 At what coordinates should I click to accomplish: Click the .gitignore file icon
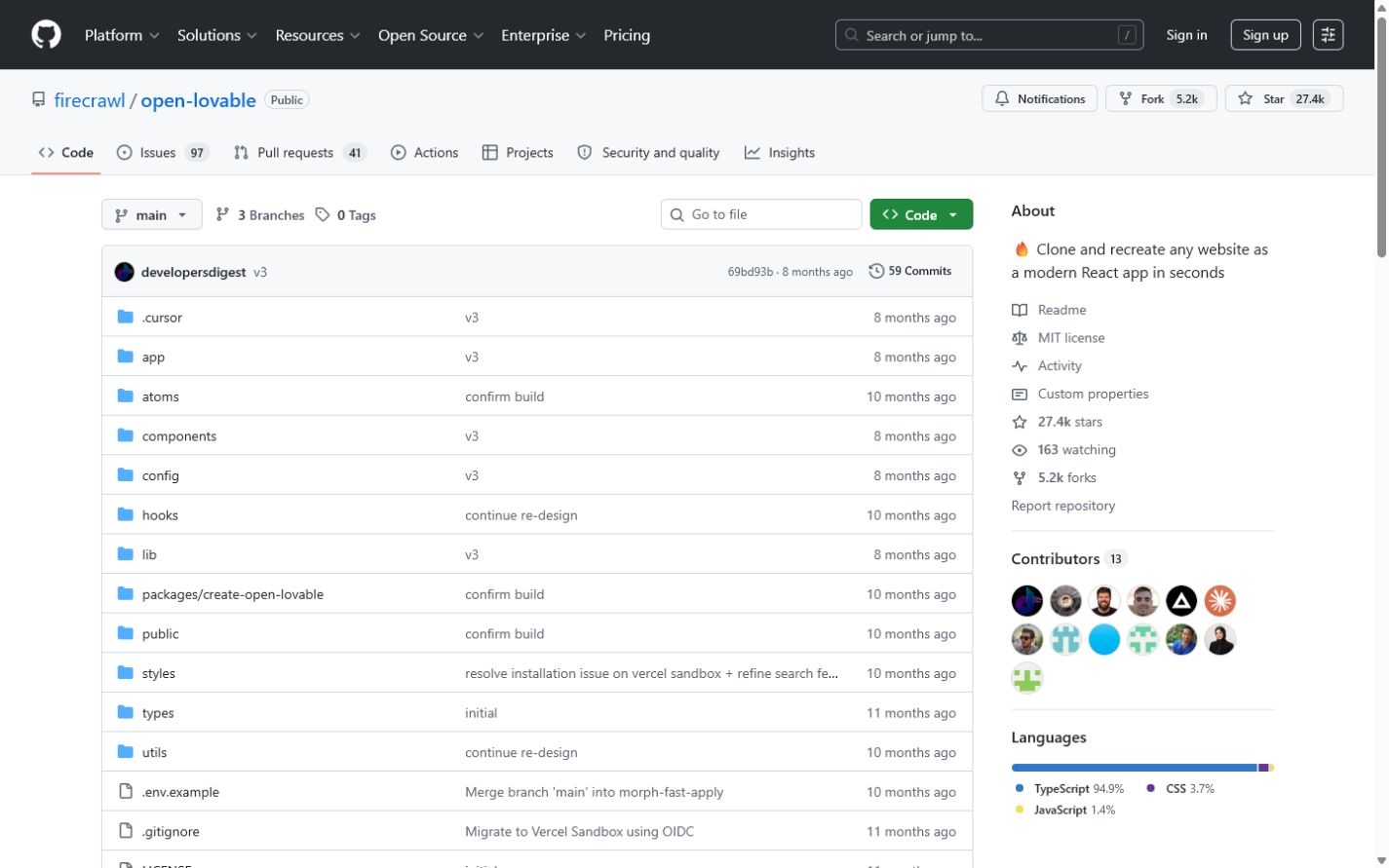[x=126, y=831]
